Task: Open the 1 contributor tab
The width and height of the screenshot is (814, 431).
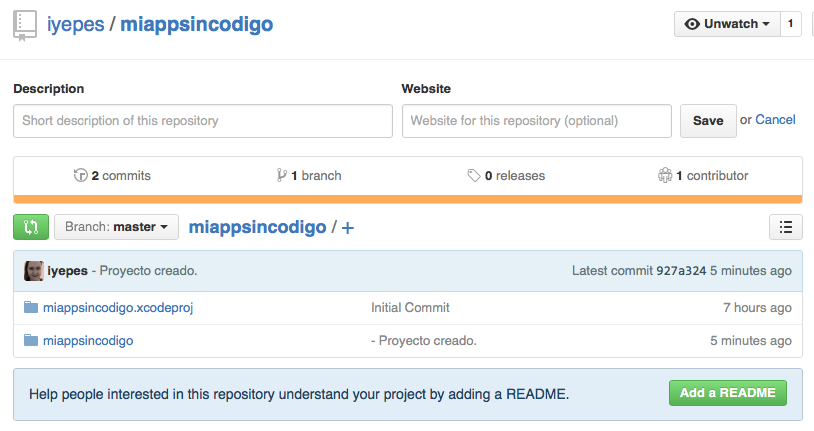Action: 703,176
